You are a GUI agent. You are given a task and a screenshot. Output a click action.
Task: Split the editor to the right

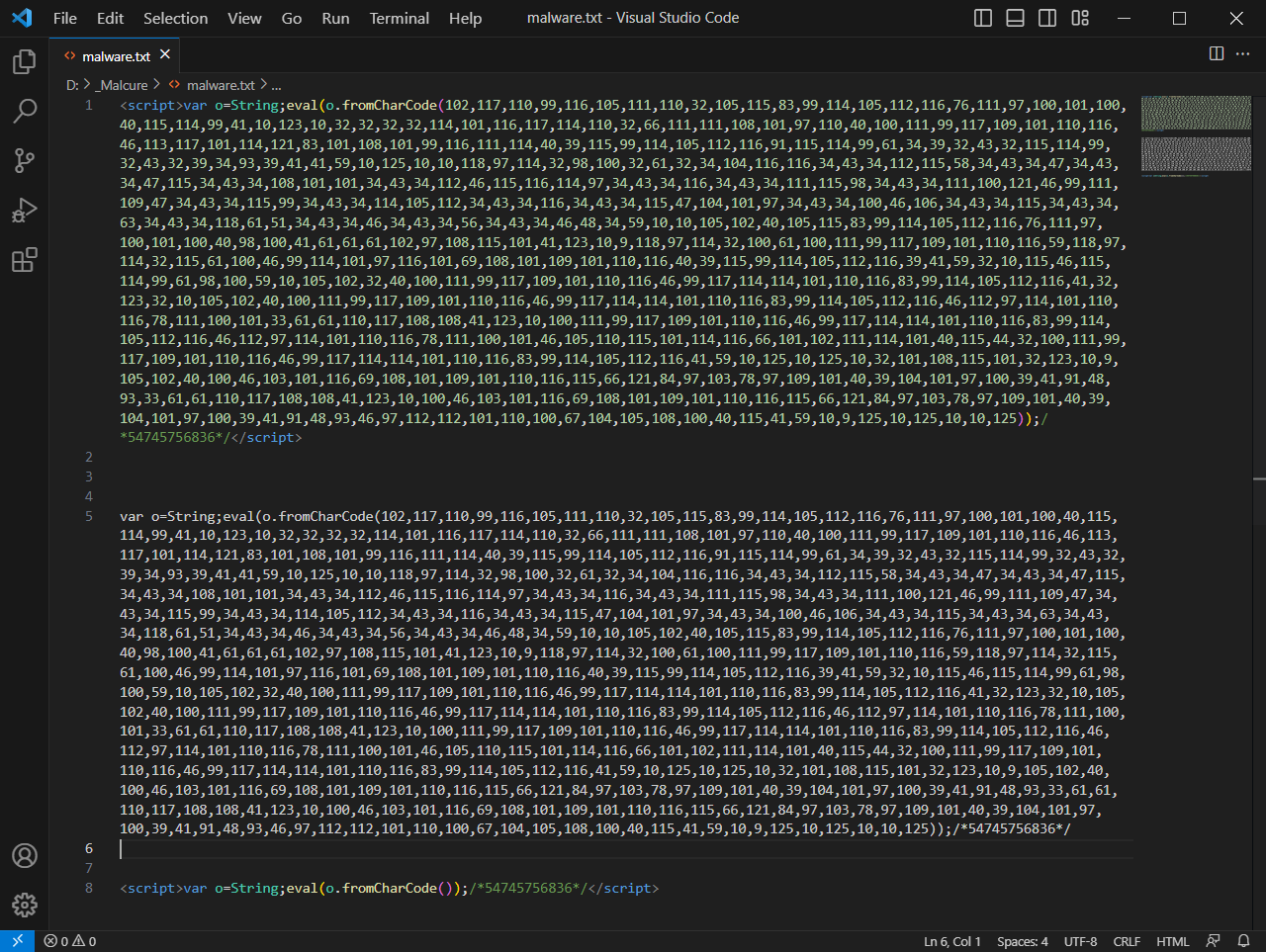click(x=1217, y=53)
